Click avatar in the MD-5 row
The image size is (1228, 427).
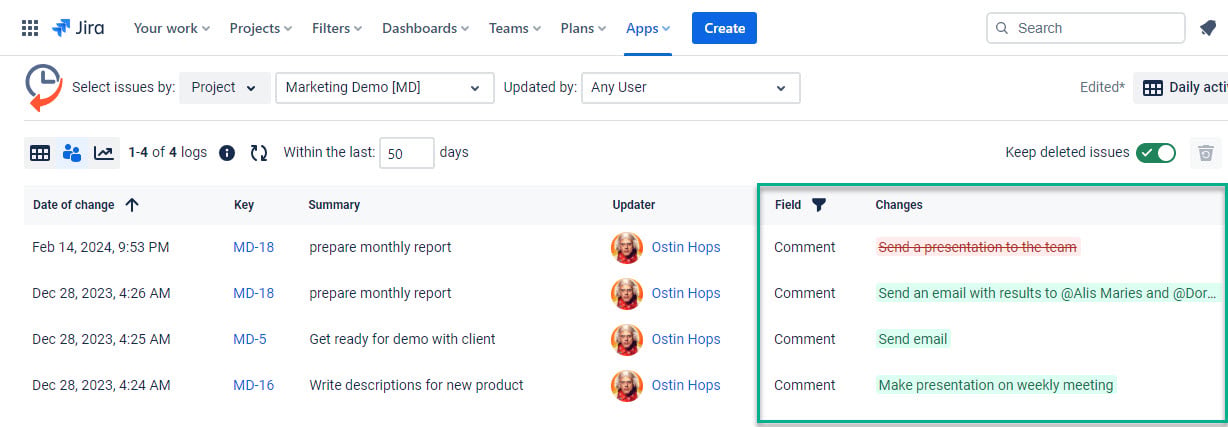click(x=627, y=339)
